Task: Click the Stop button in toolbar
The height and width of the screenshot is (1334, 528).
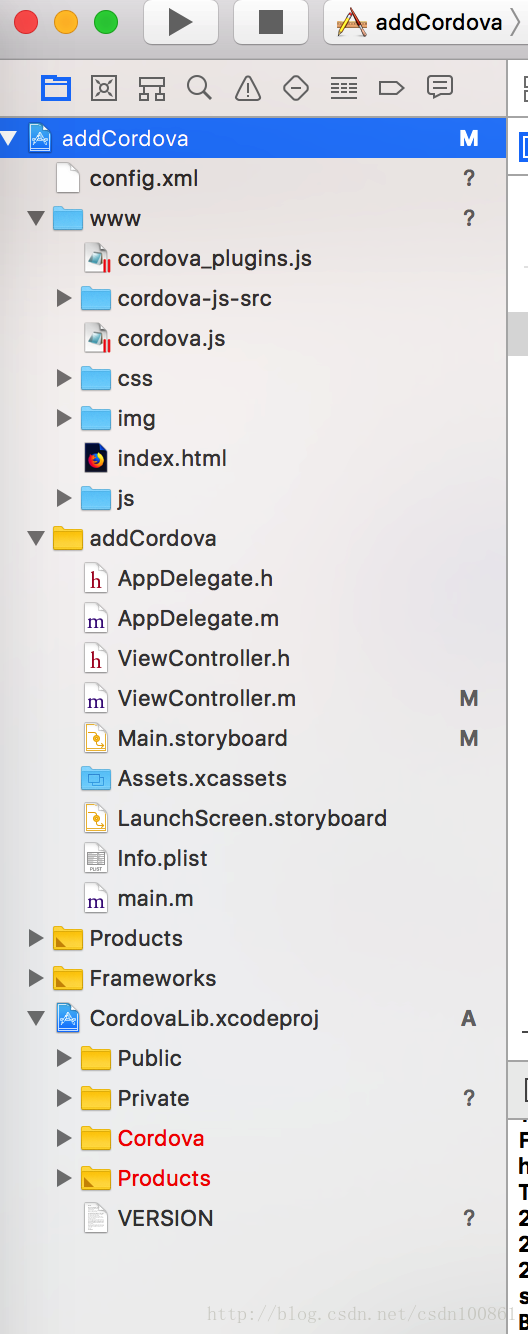Action: (x=270, y=22)
